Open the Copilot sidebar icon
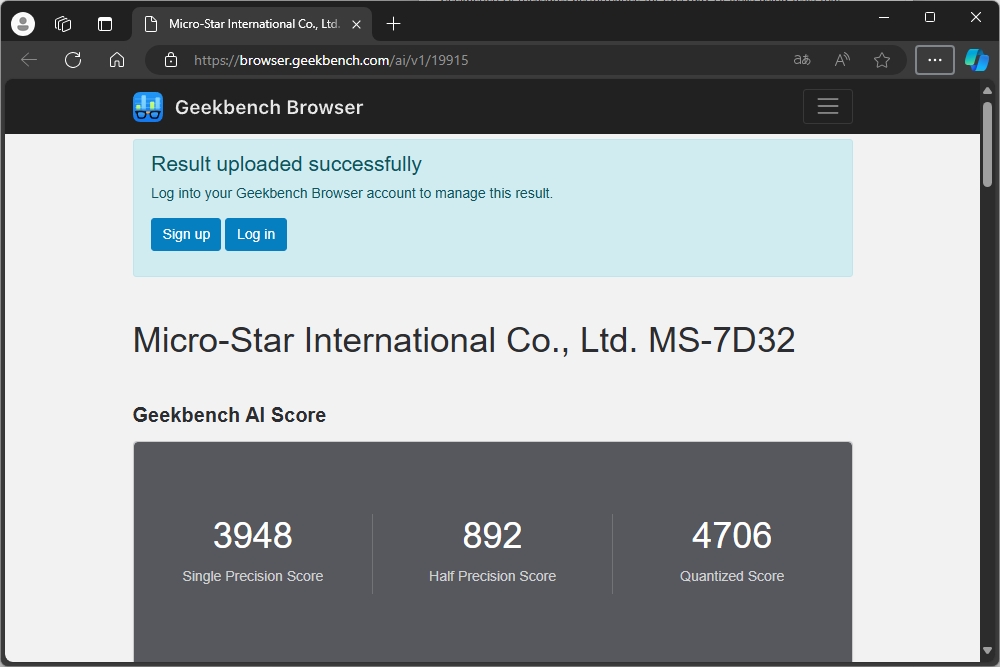Screen dimensions: 1000x667 pos(977,60)
